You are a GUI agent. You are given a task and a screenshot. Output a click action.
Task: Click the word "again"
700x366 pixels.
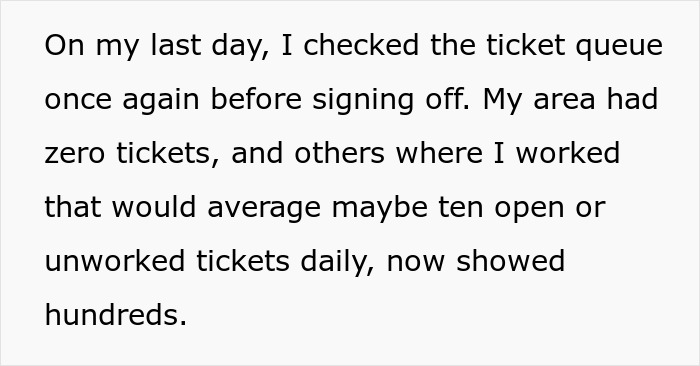161,100
